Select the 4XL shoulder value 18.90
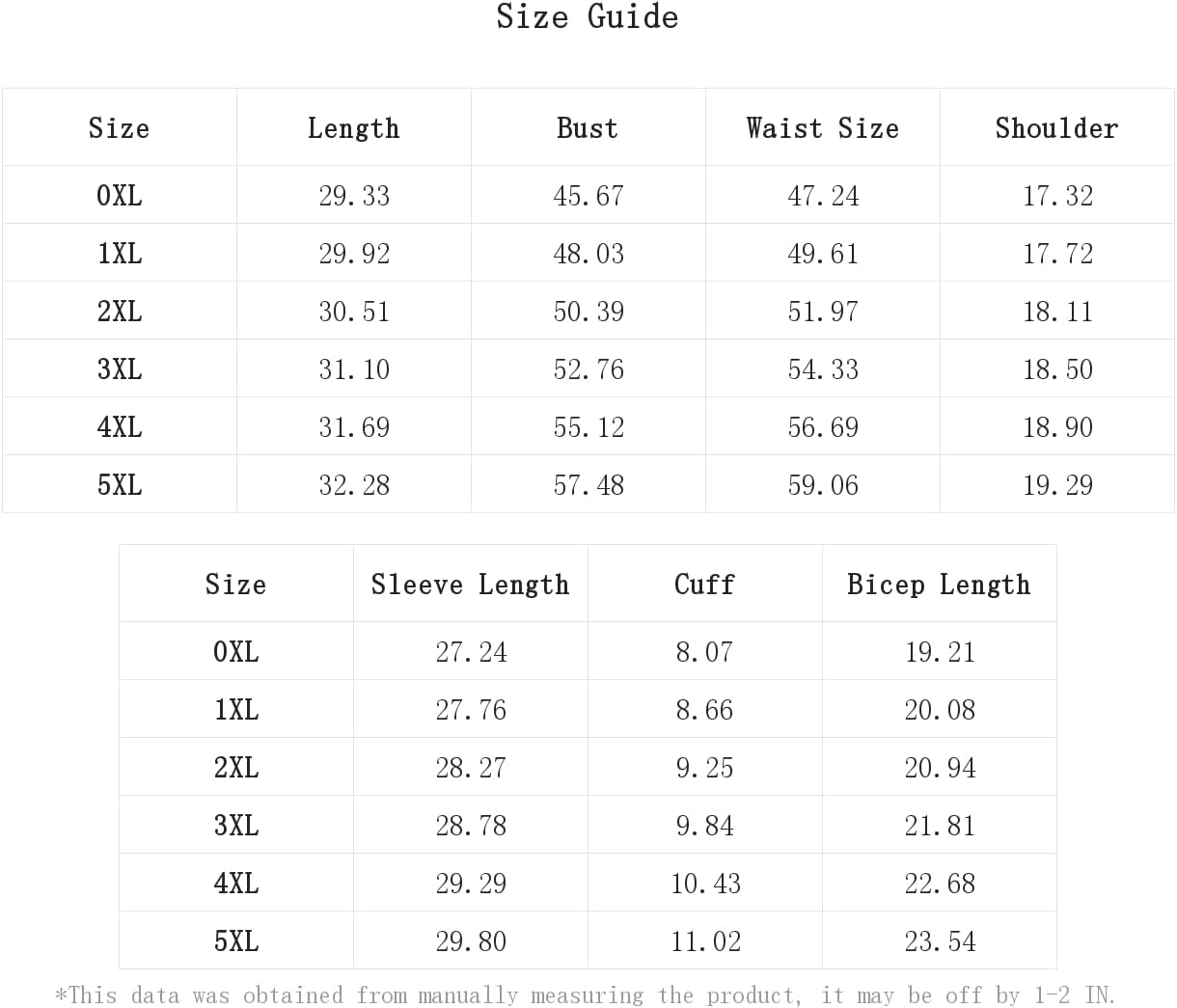Screen dimensions: 1177x1008 tap(1057, 427)
